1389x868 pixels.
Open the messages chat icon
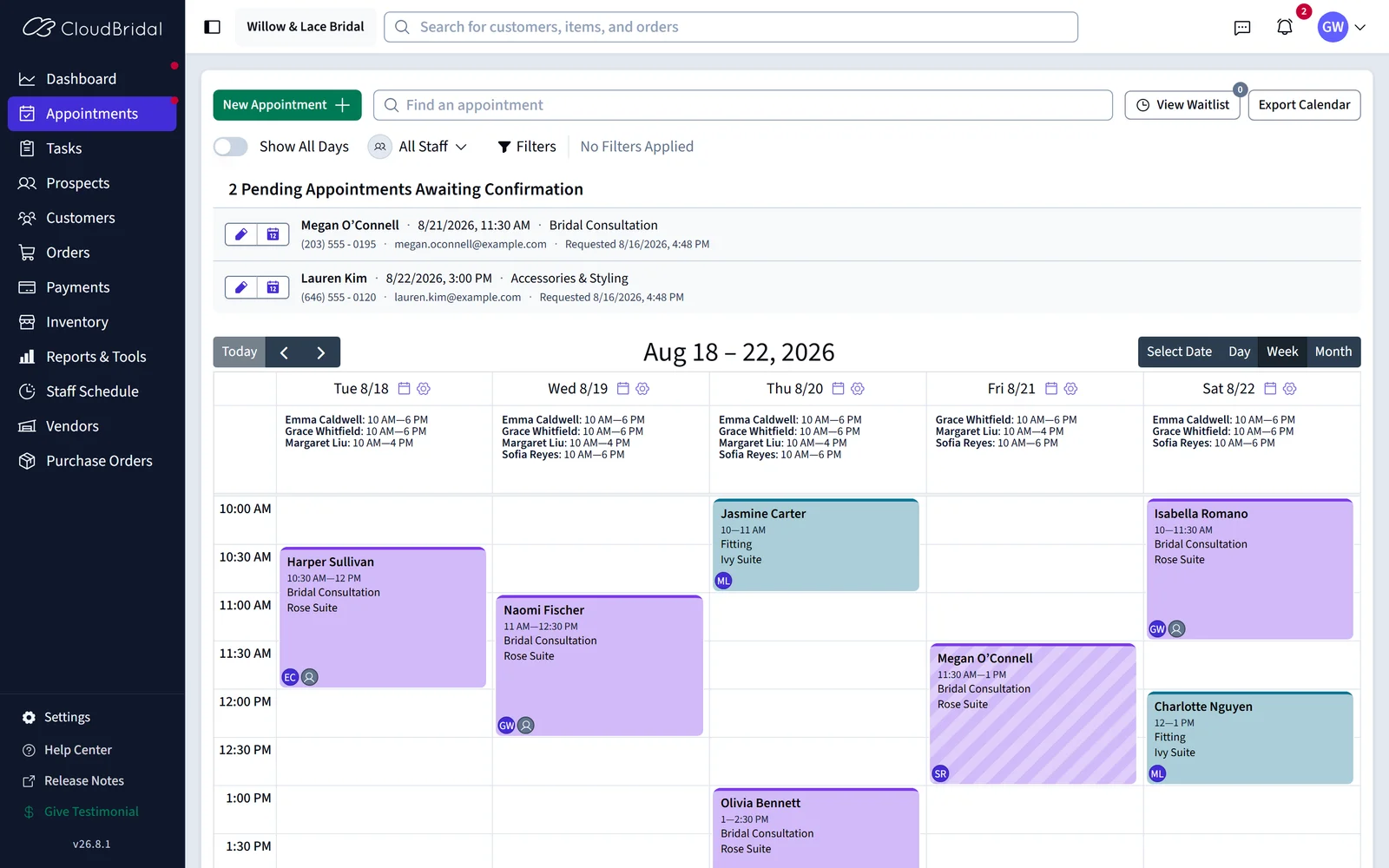[x=1242, y=28]
